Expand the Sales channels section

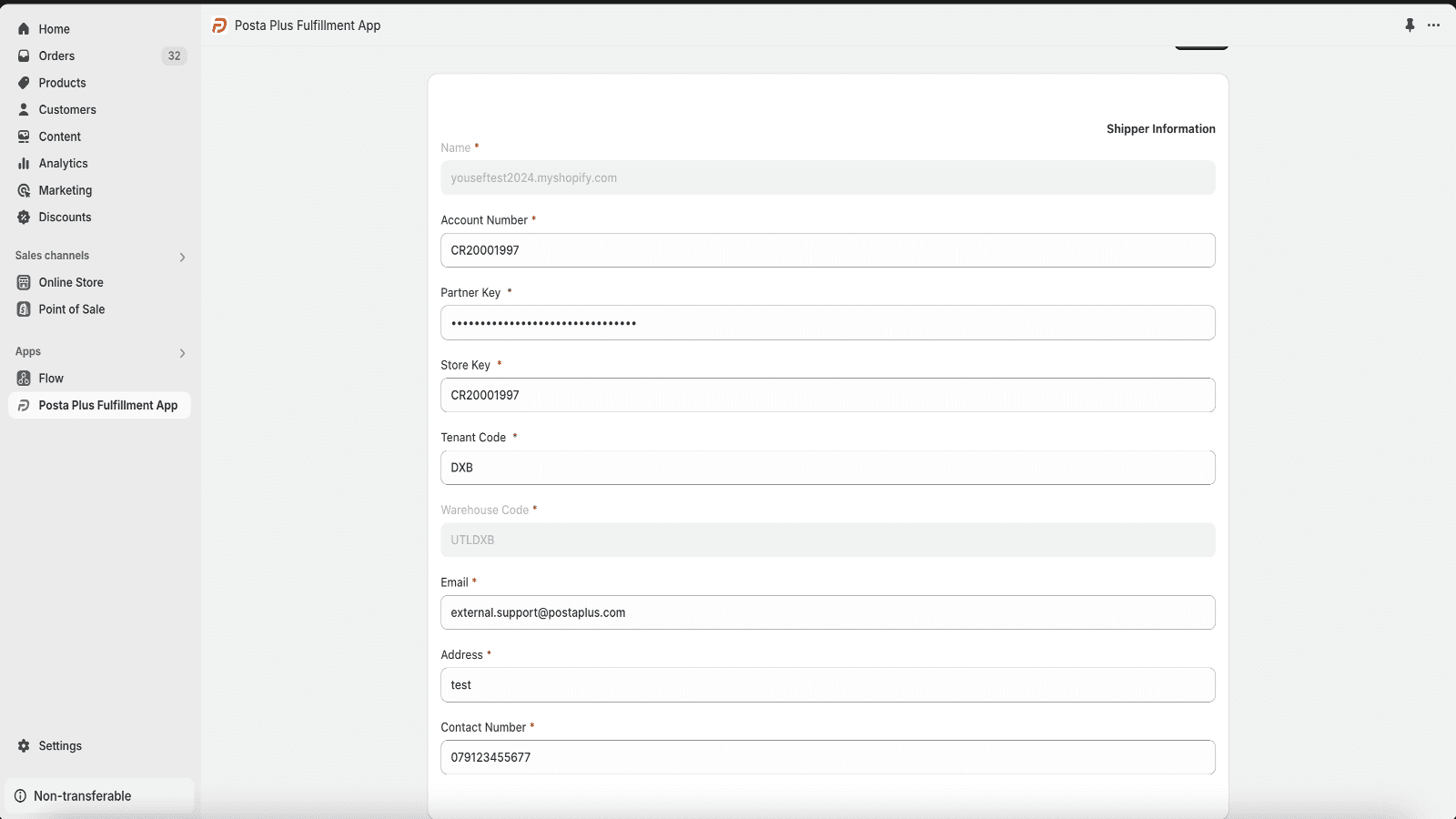pyautogui.click(x=182, y=257)
